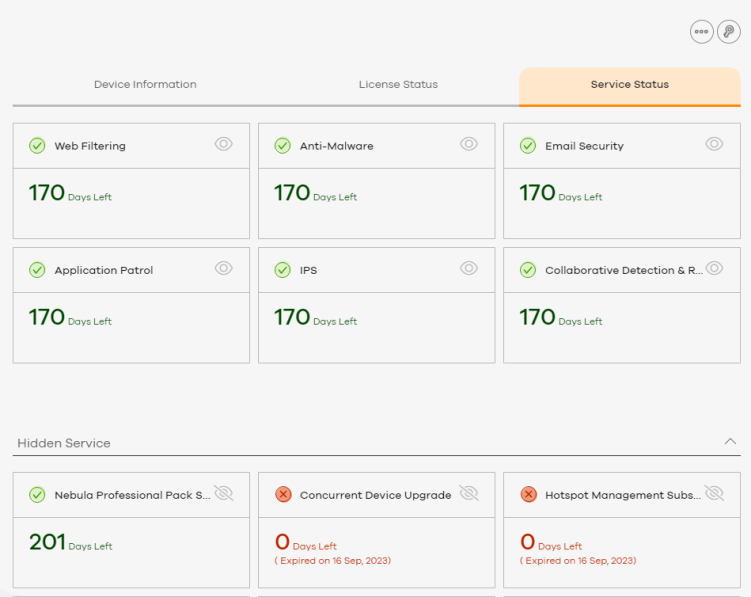Switch to the Device Information tab
The width and height of the screenshot is (751, 597).
click(145, 84)
